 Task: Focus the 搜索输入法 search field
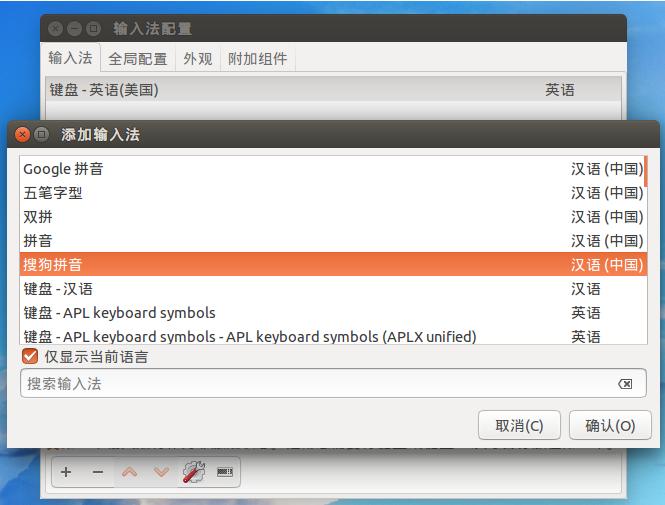coord(333,383)
